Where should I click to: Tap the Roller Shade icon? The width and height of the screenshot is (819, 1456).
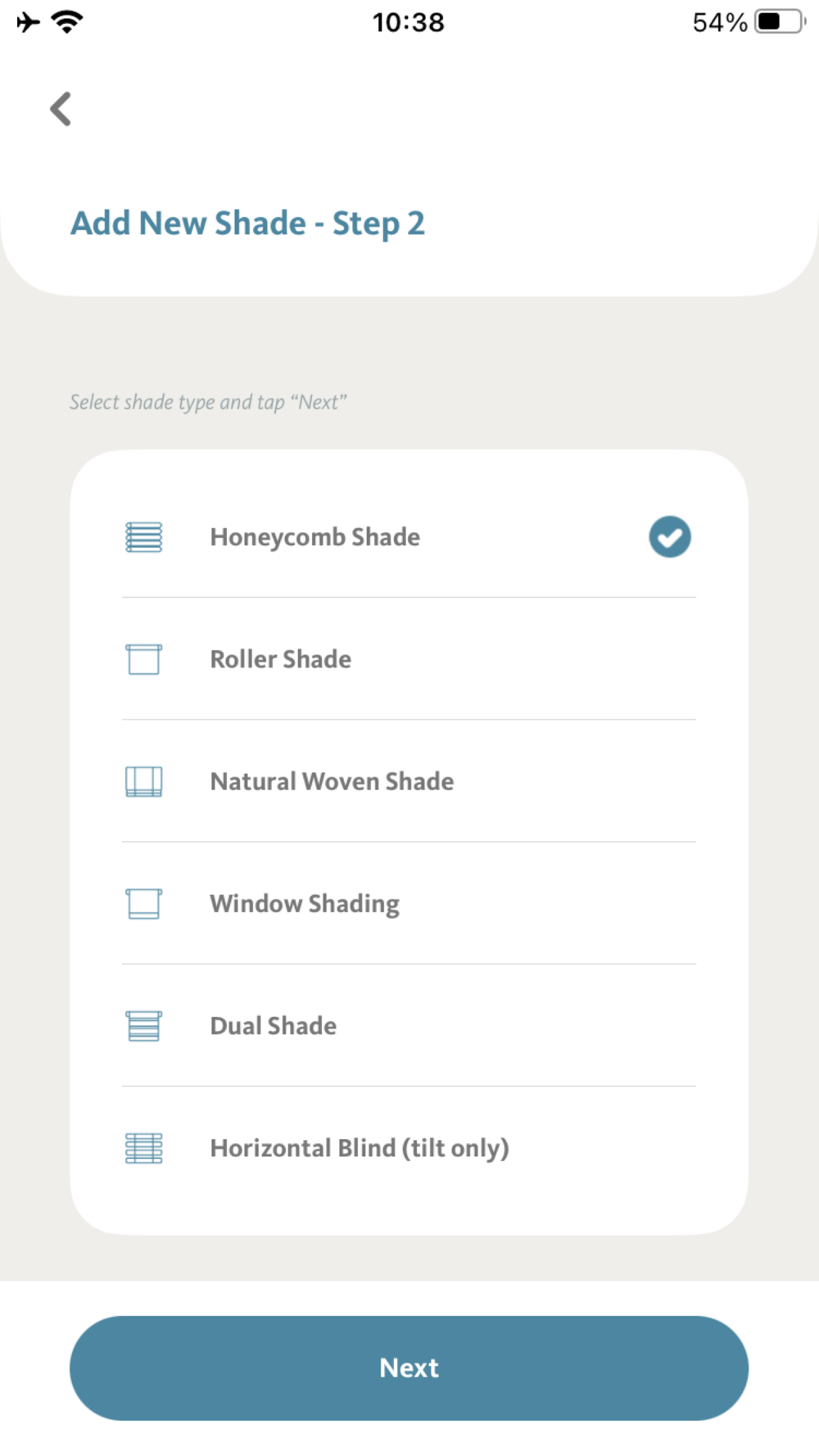[143, 659]
